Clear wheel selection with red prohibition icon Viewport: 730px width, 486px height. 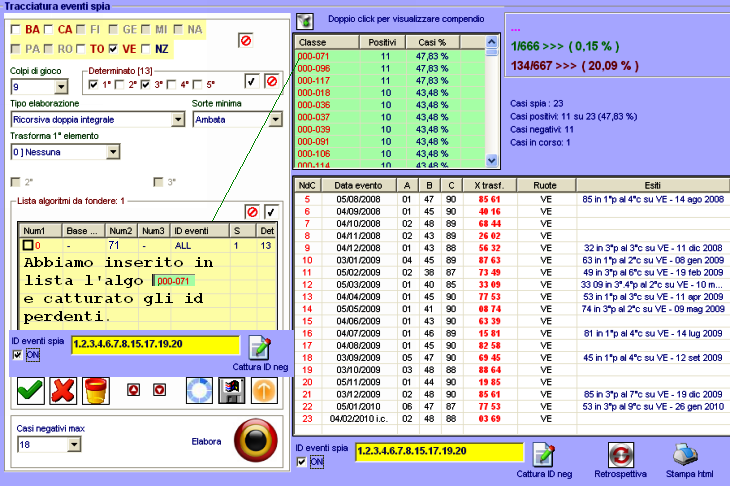point(246,40)
